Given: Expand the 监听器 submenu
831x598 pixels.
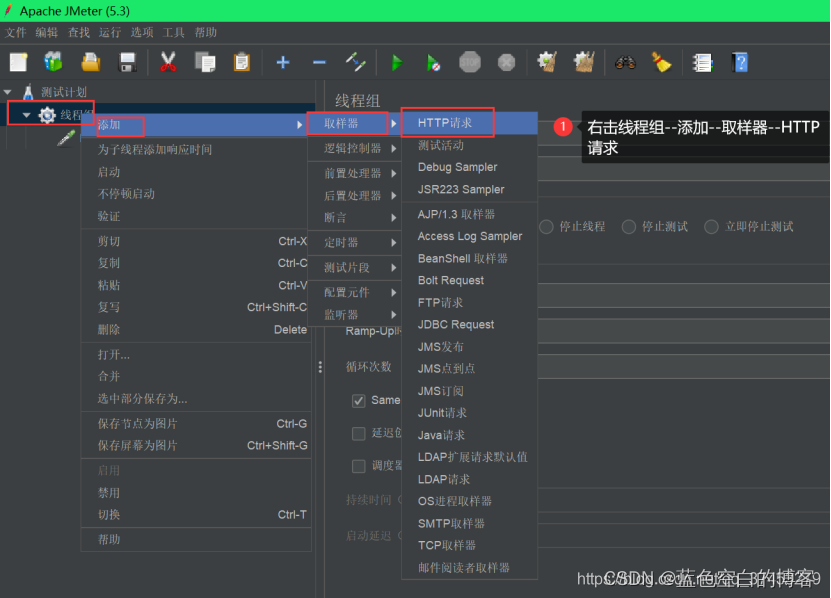Looking at the screenshot, I should click(x=354, y=314).
